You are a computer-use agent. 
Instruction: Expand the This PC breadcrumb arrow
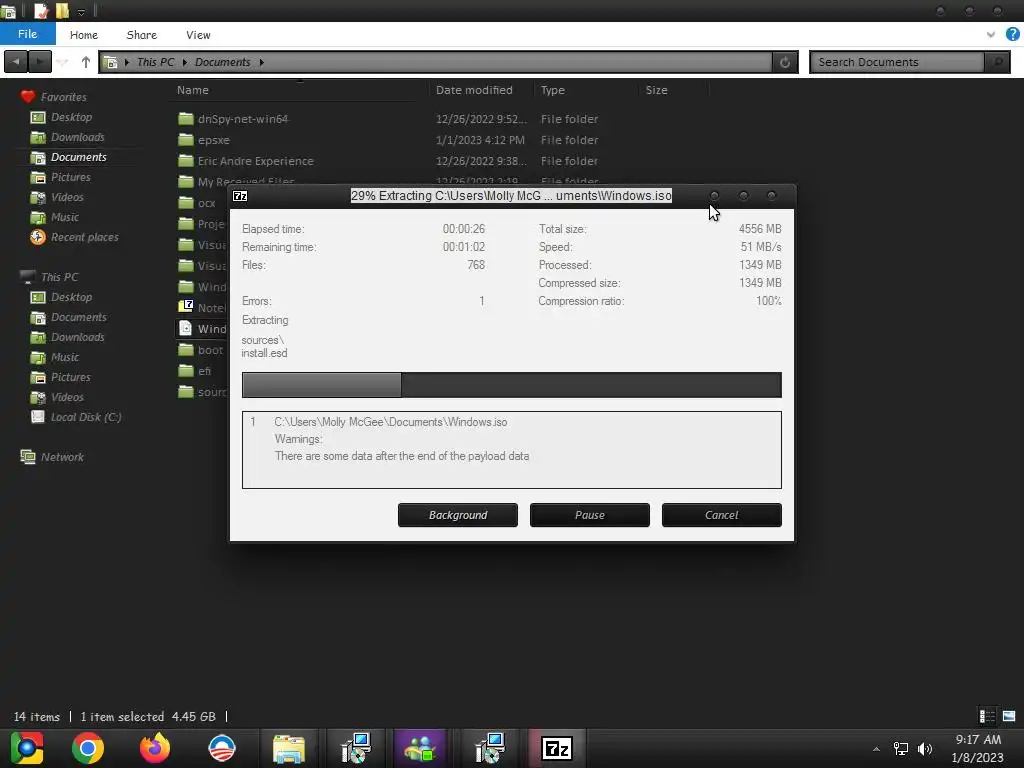(x=185, y=62)
